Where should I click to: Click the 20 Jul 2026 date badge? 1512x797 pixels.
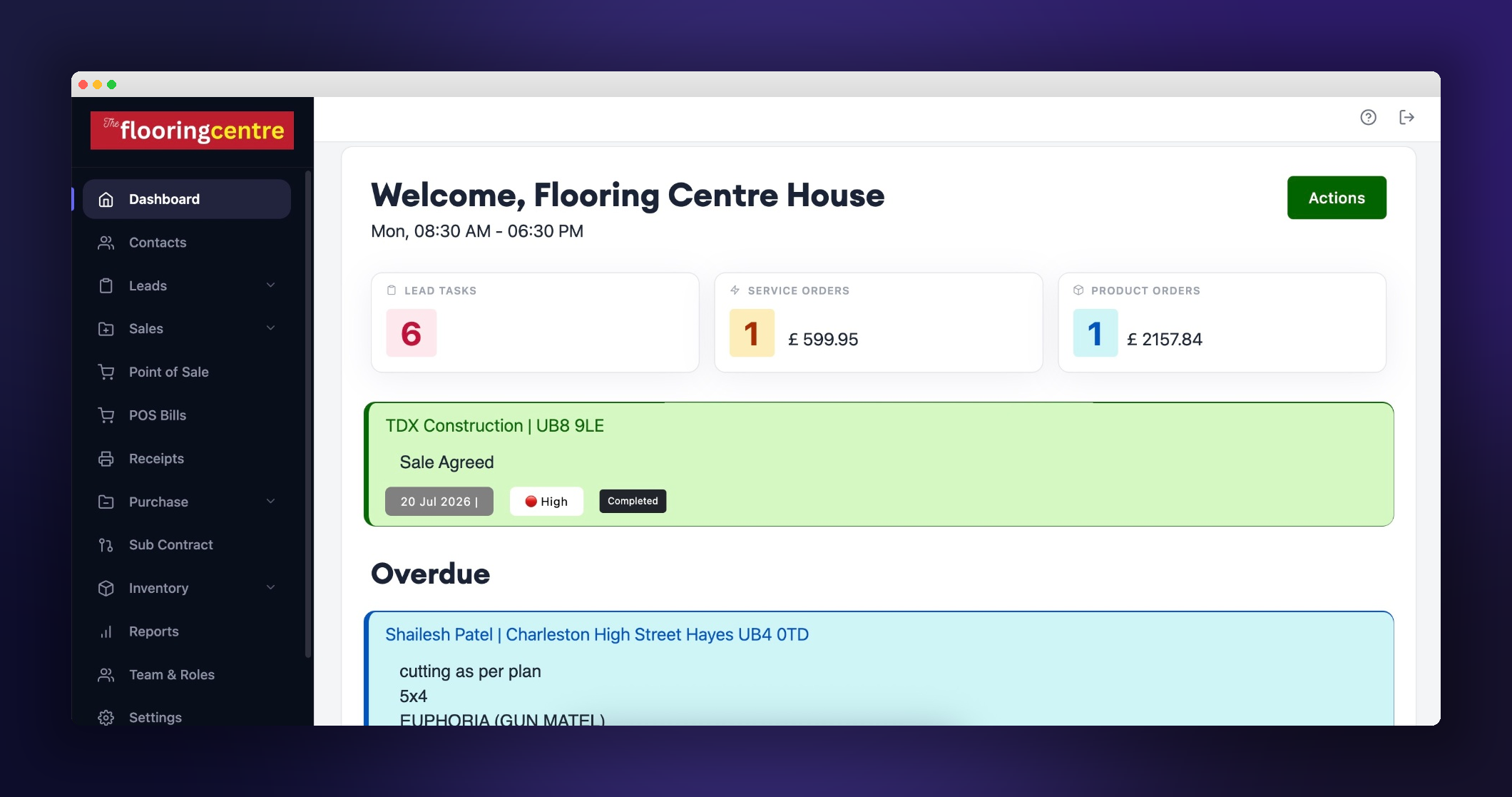439,502
